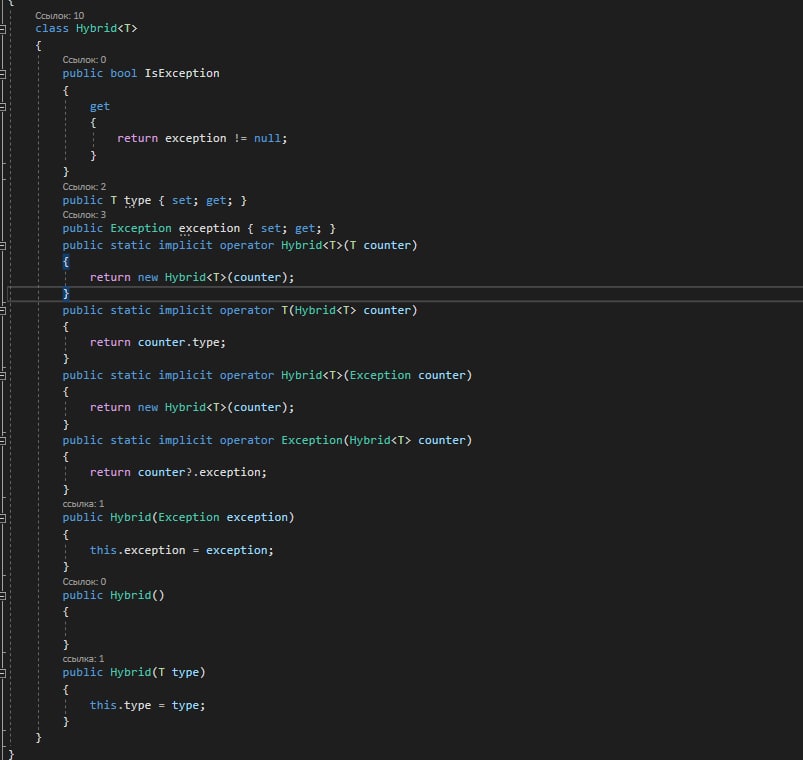The height and width of the screenshot is (760, 803).
Task: Collapse operator Hybrid<T>(T counter) block
Action: pyautogui.click(x=3, y=246)
